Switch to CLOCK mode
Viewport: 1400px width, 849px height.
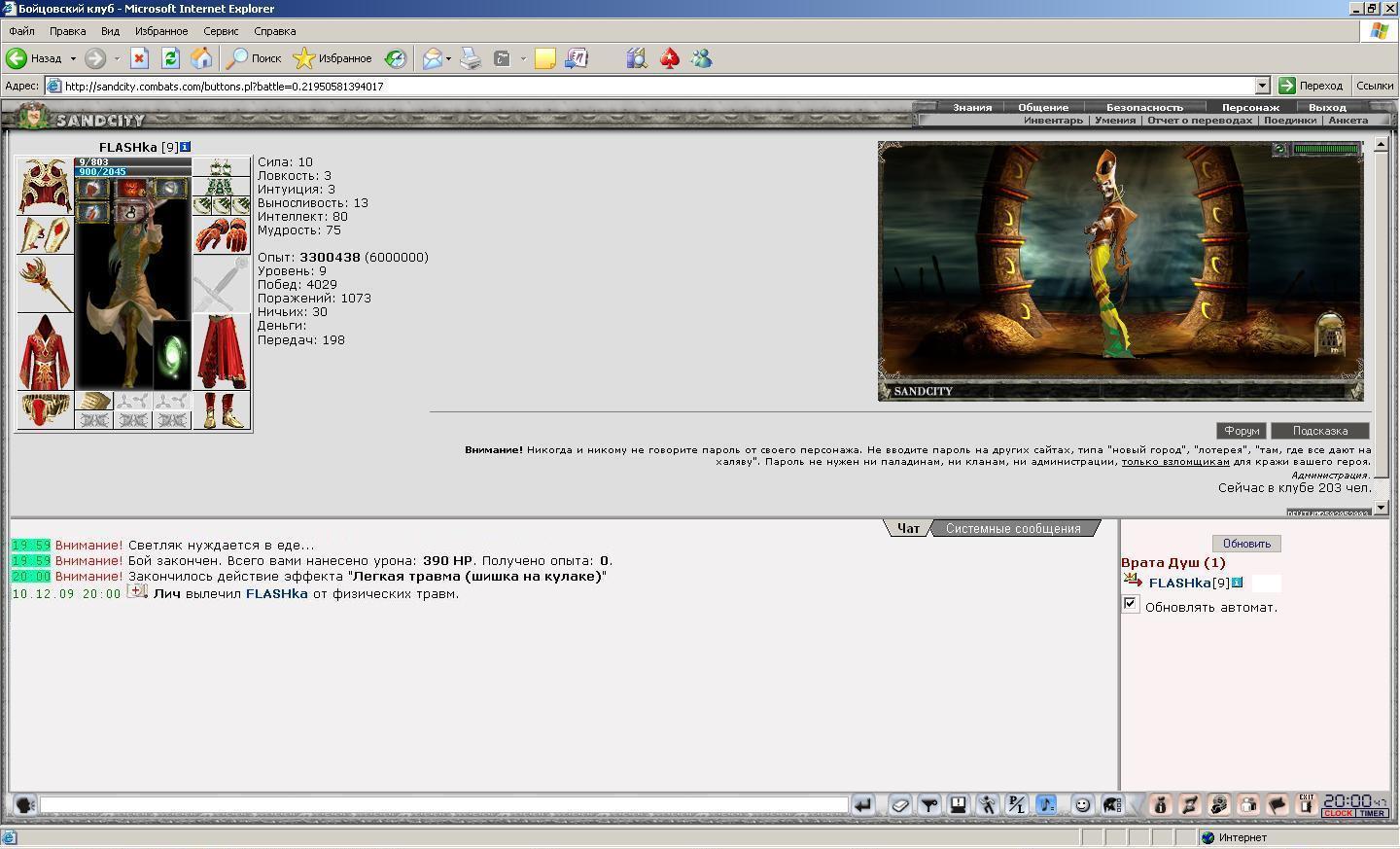[1338, 813]
